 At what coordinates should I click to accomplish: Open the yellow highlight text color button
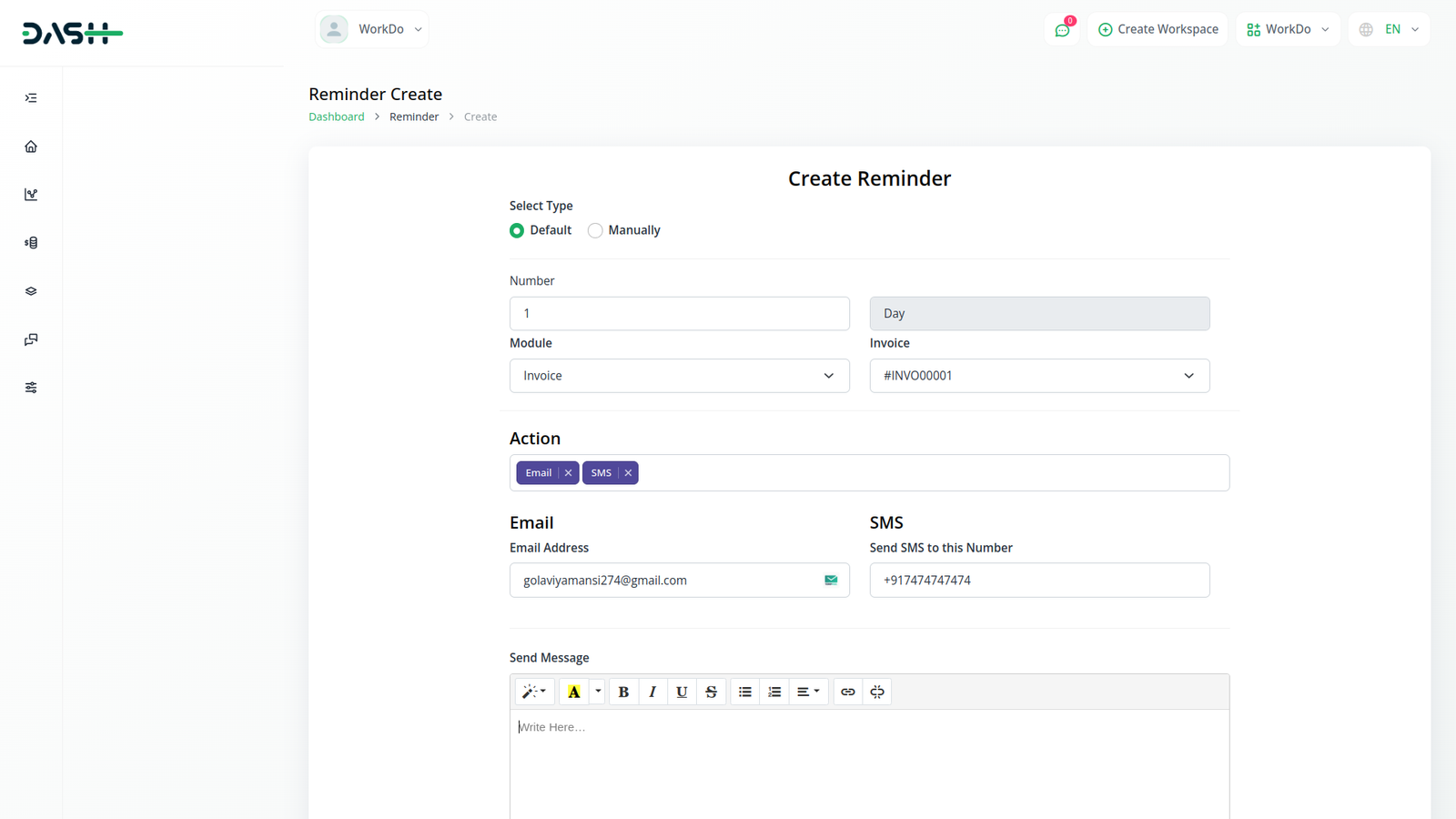click(574, 692)
